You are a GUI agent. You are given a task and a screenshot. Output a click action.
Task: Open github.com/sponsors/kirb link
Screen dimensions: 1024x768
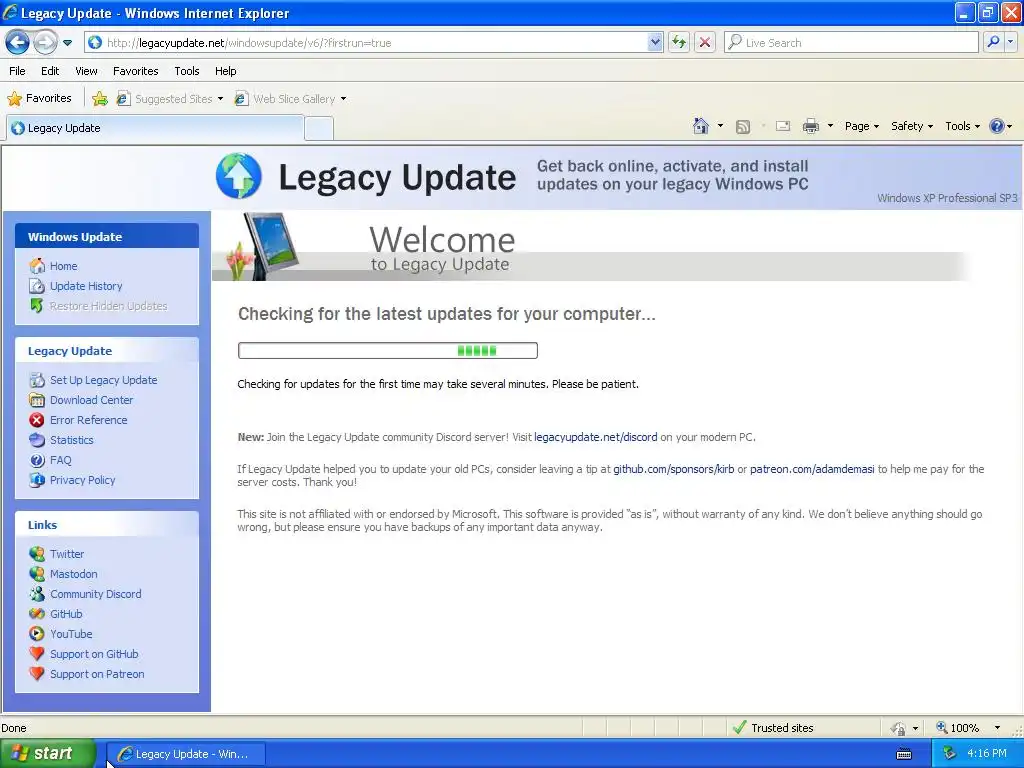pyautogui.click(x=673, y=469)
